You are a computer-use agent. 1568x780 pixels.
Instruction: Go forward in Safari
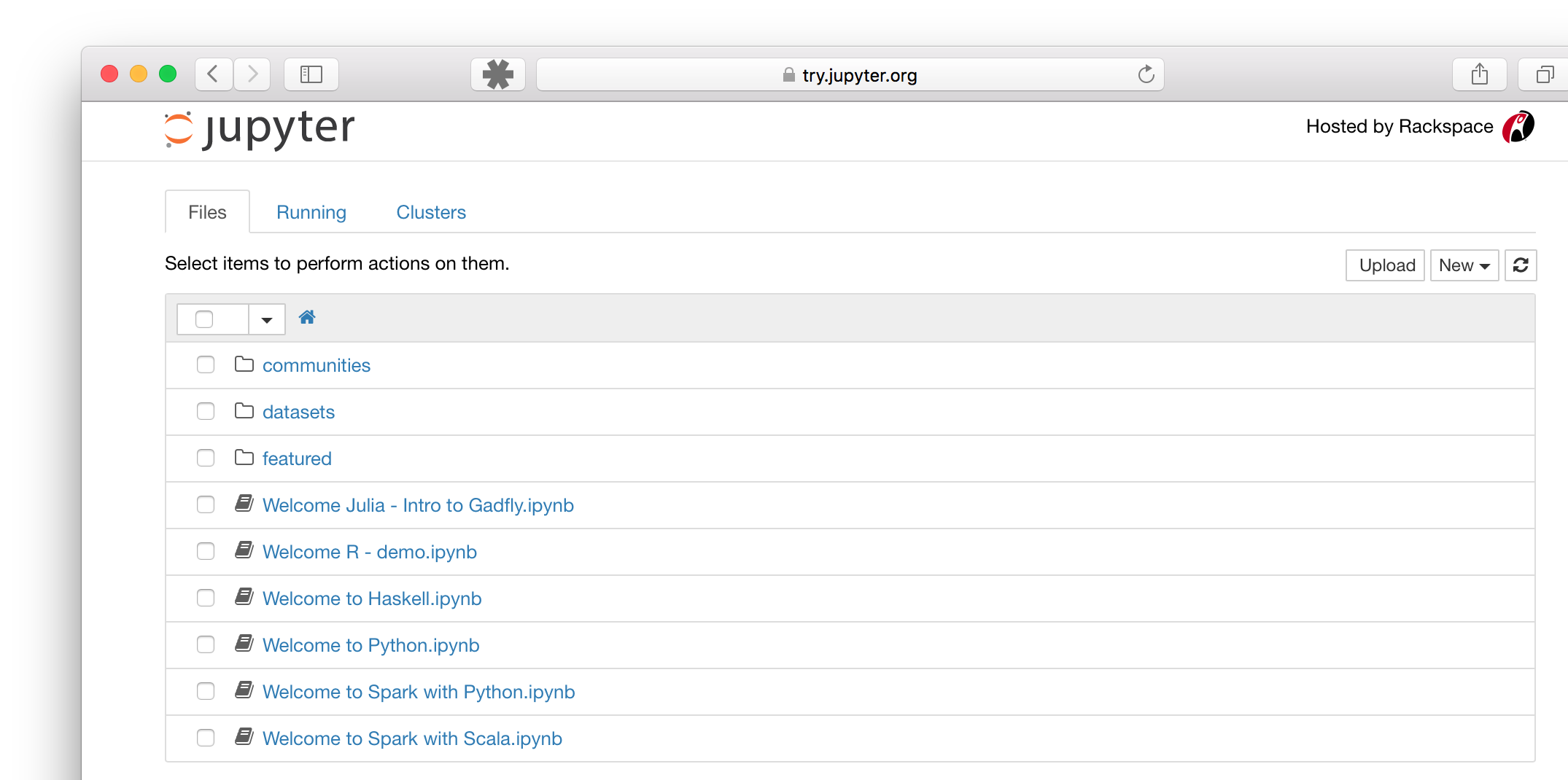point(252,74)
